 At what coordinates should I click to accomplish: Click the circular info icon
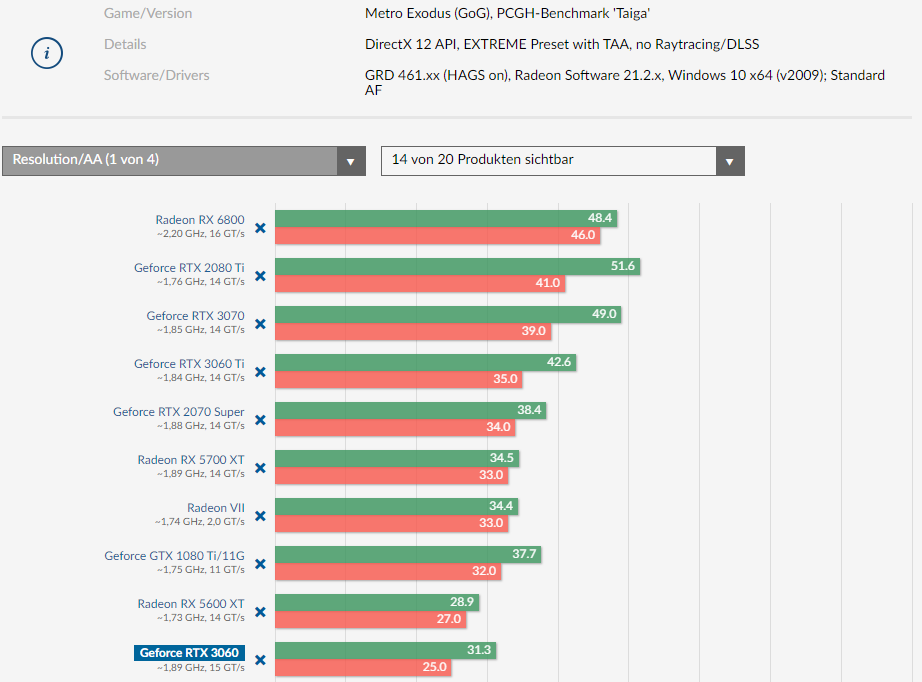pos(47,53)
